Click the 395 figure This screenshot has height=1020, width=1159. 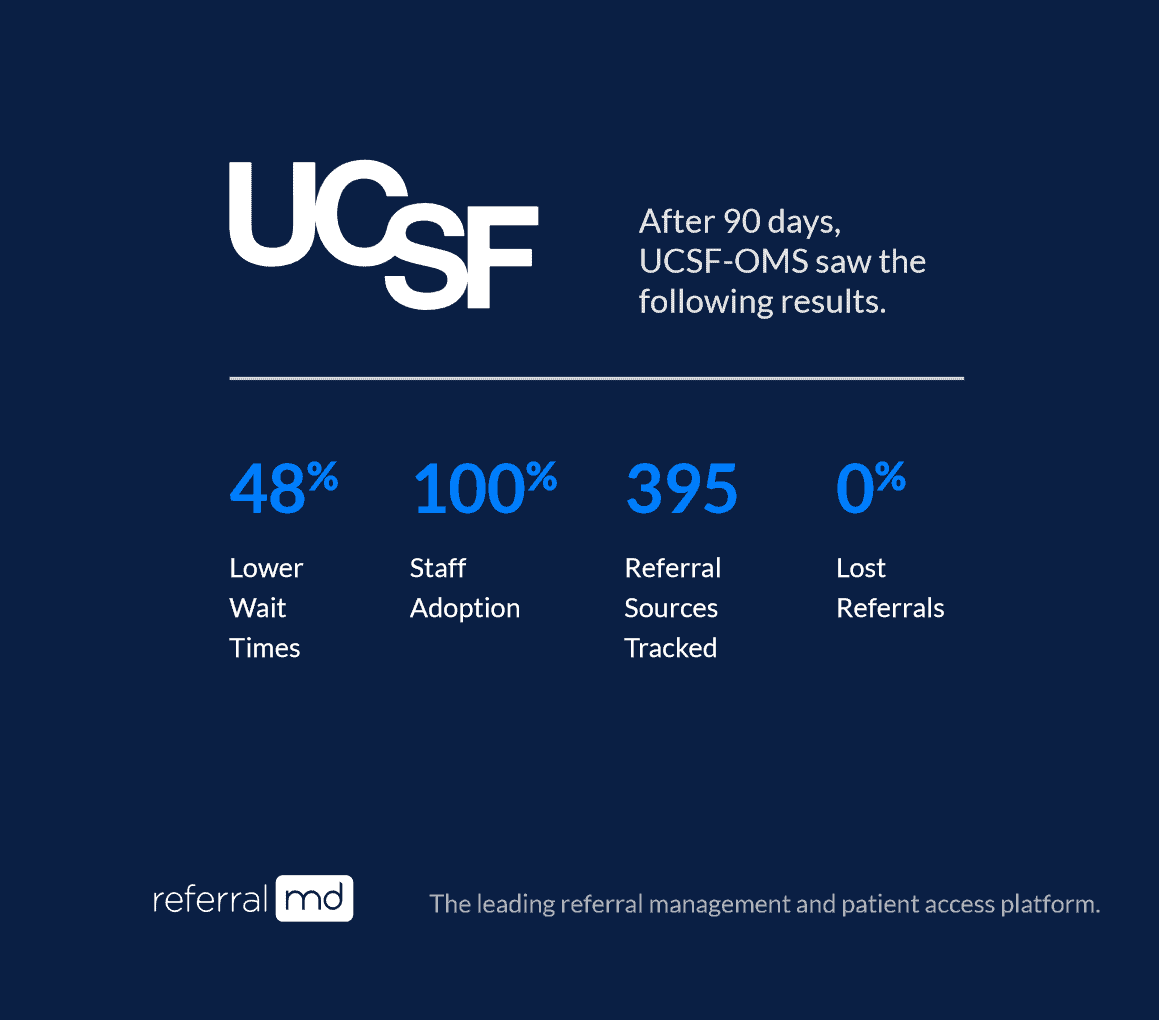[682, 488]
